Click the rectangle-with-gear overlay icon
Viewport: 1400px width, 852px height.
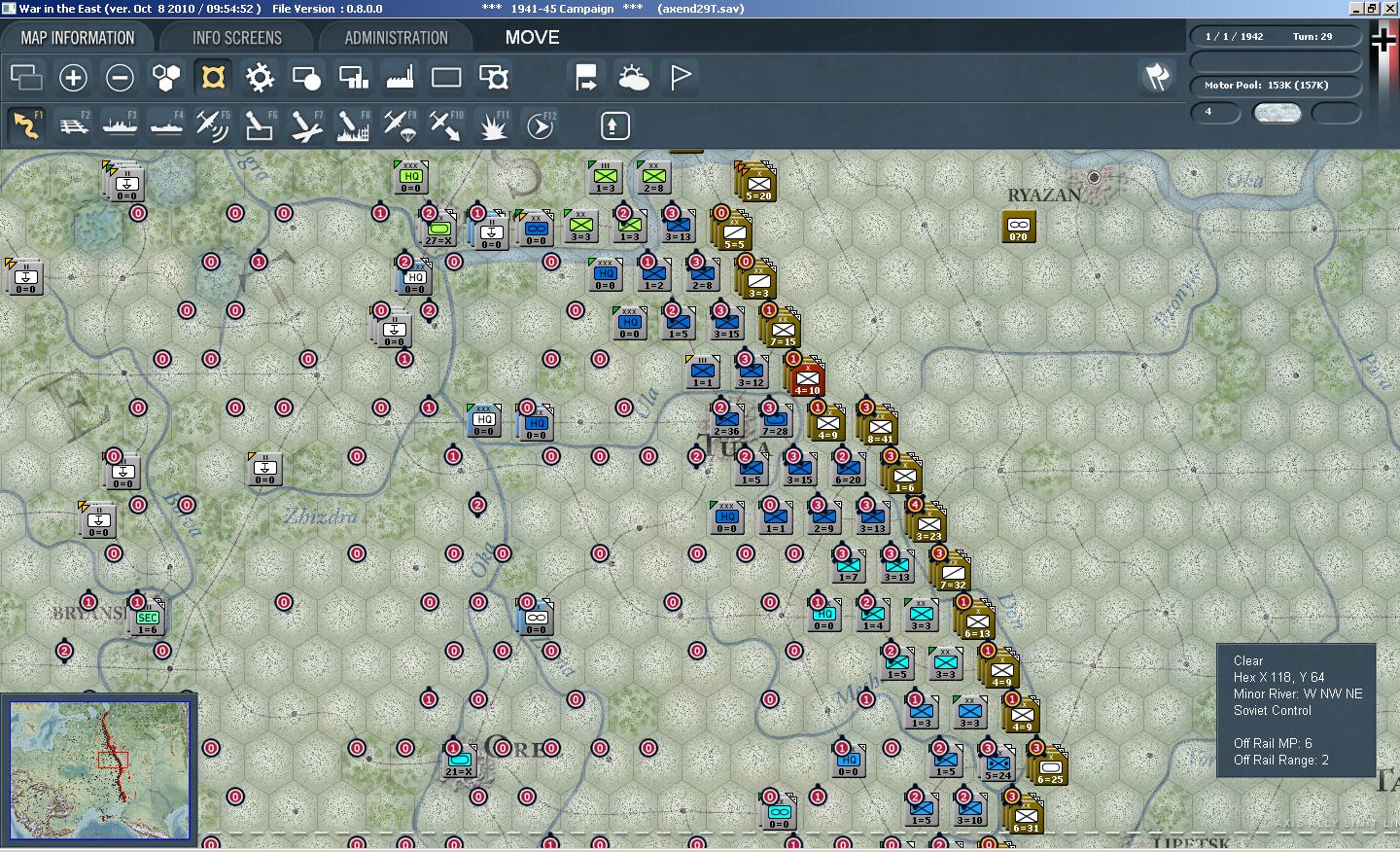tap(493, 77)
